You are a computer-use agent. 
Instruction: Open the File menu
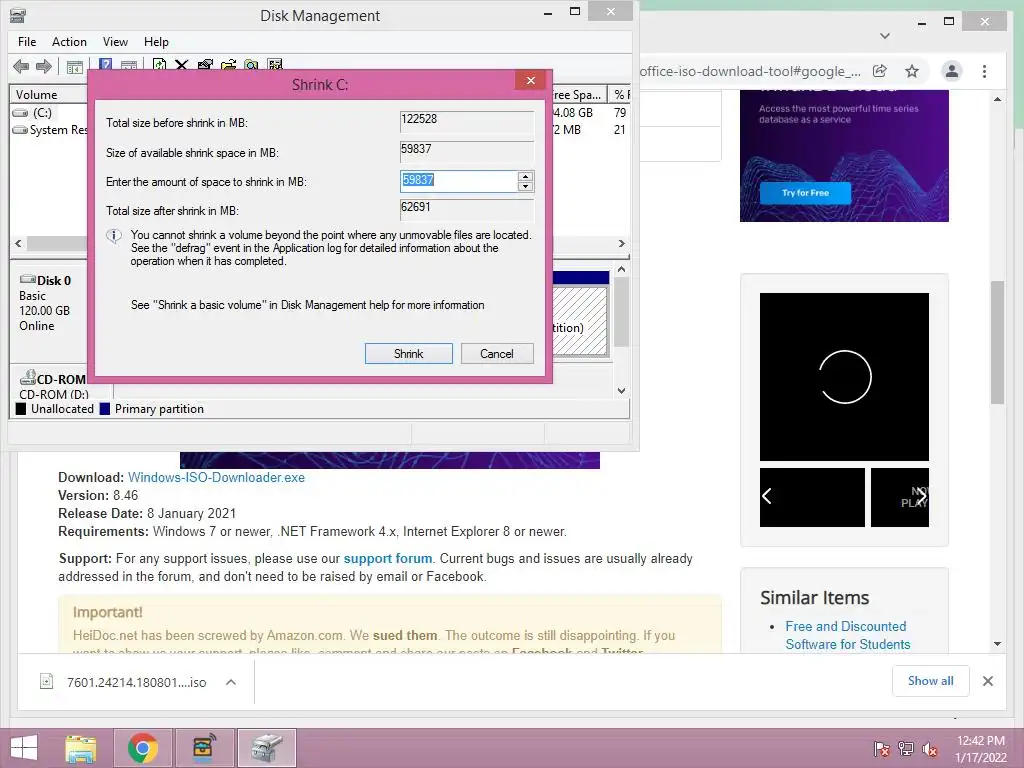27,42
